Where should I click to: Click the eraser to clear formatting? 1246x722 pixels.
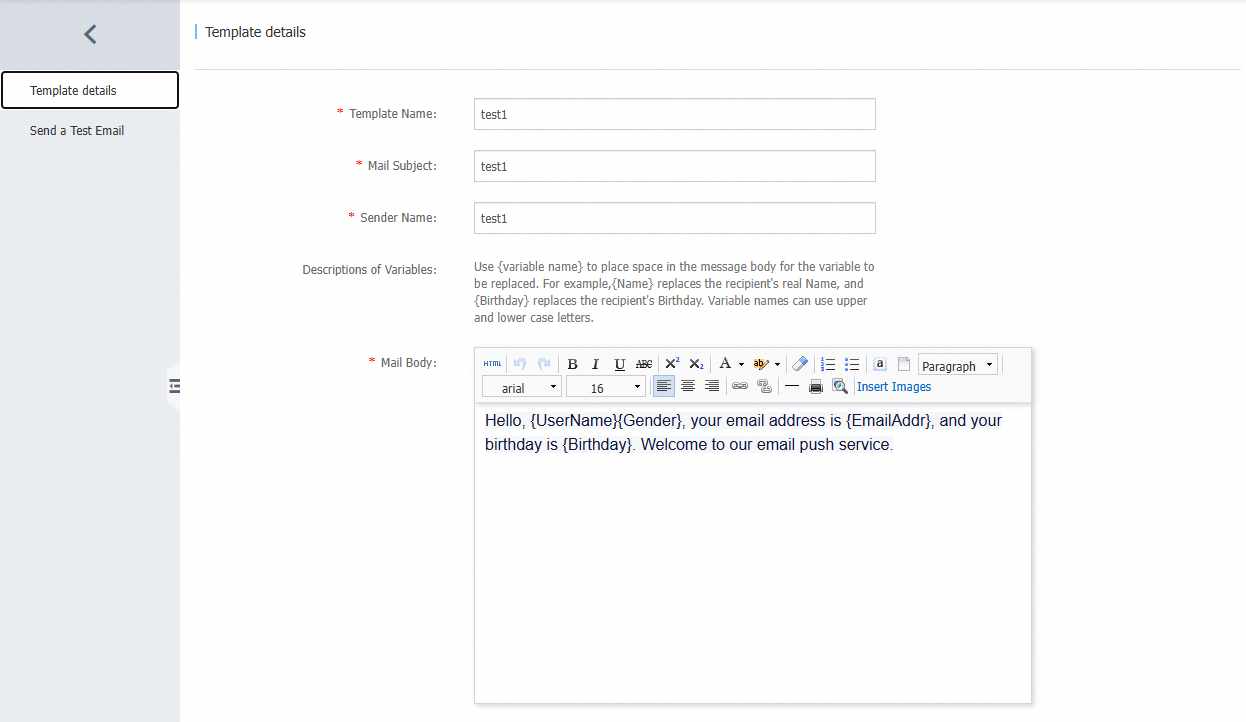click(x=800, y=364)
